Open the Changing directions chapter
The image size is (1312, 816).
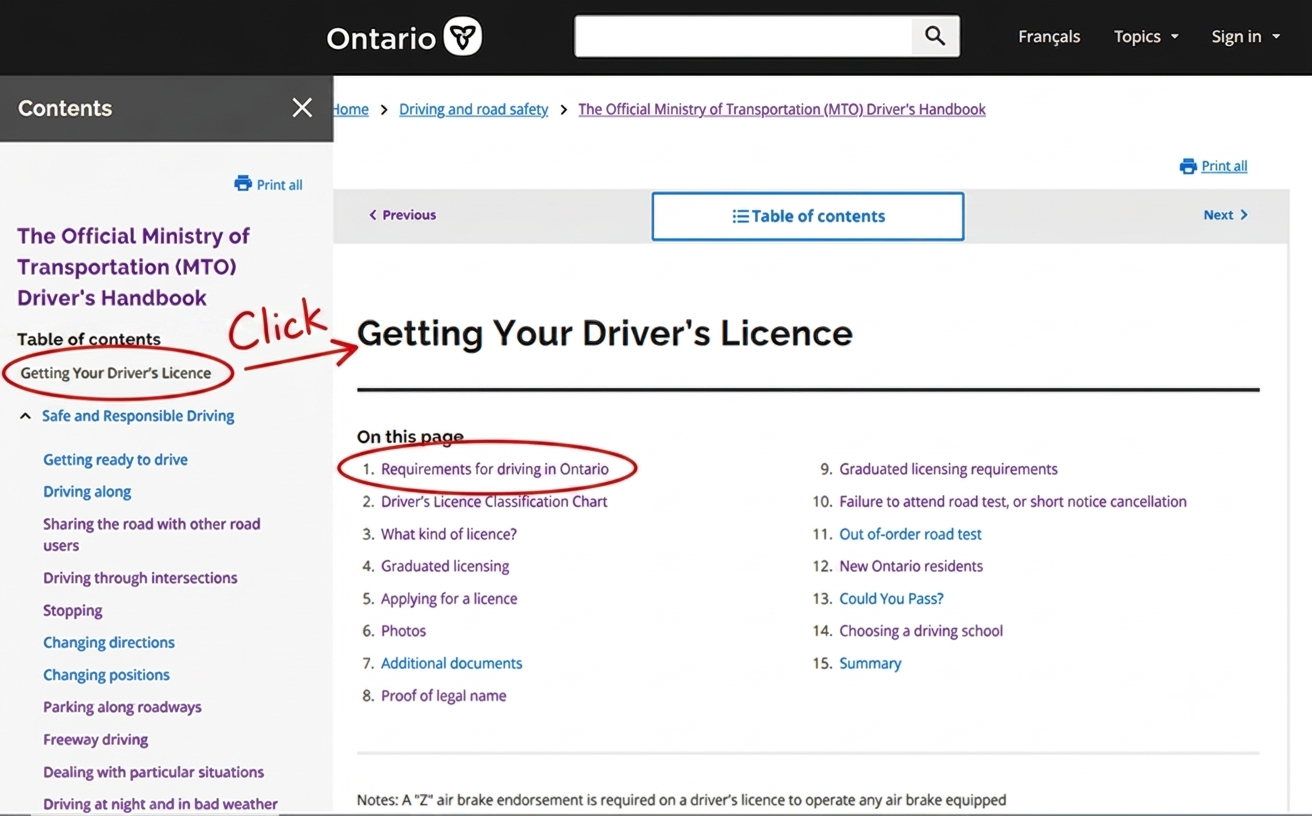click(109, 643)
